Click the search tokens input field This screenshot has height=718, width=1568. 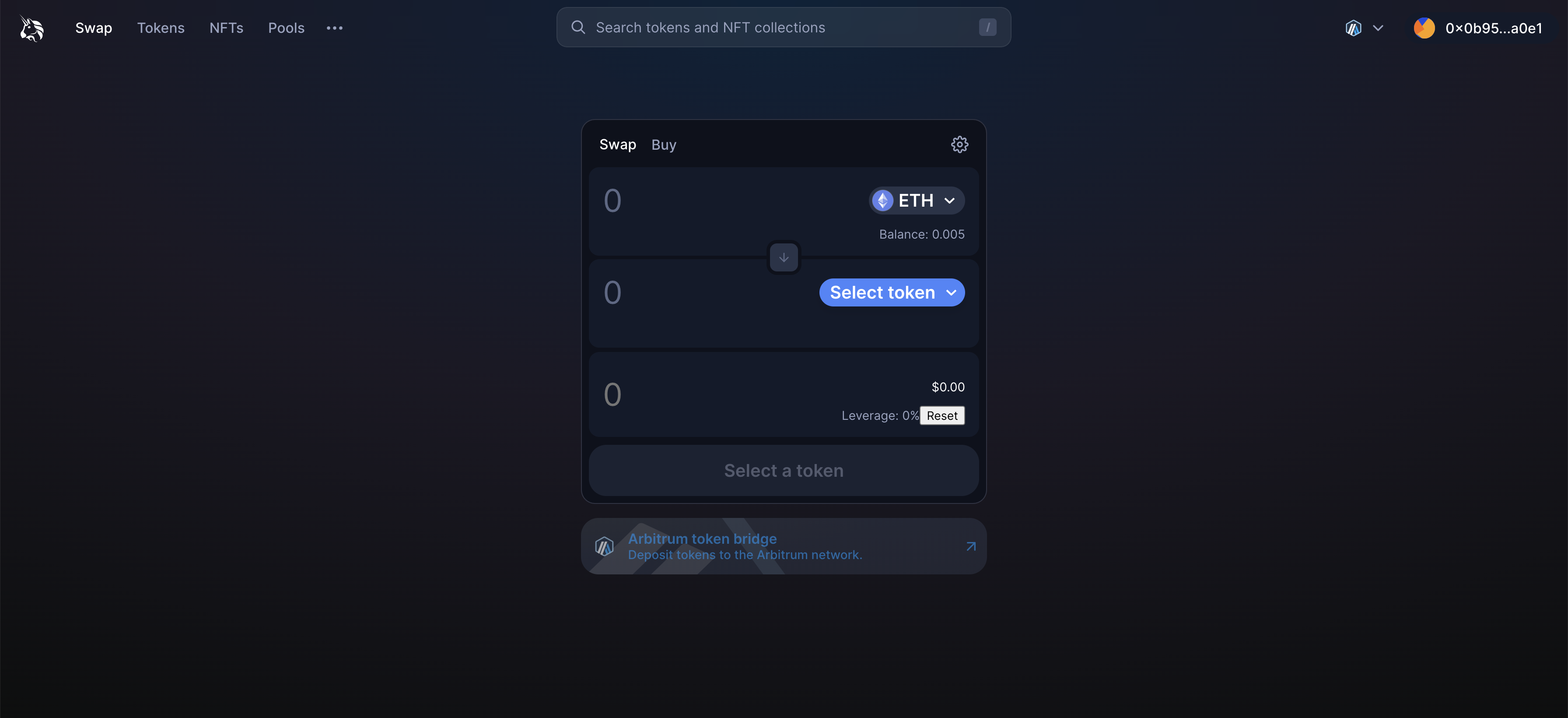click(784, 27)
